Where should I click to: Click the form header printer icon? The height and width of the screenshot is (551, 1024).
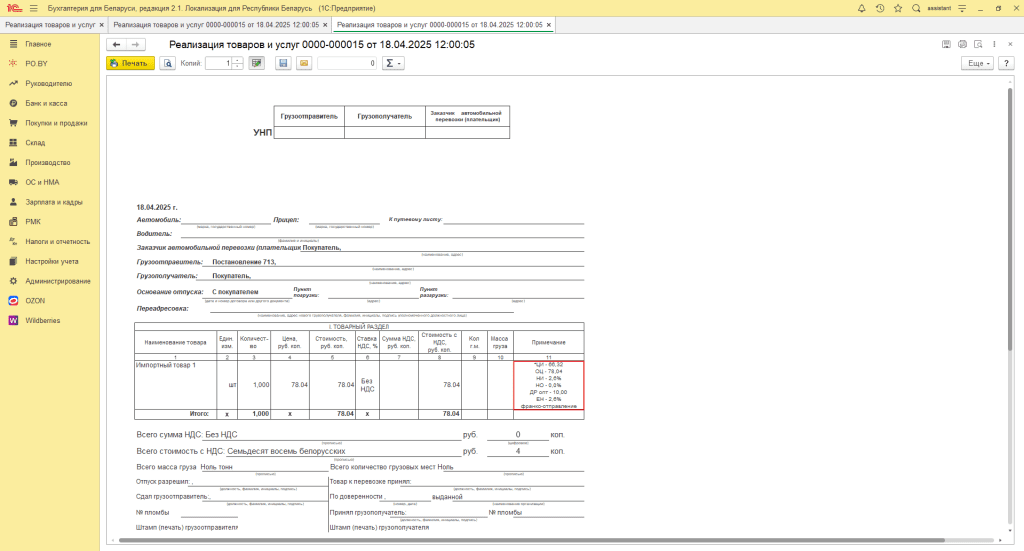coord(962,44)
